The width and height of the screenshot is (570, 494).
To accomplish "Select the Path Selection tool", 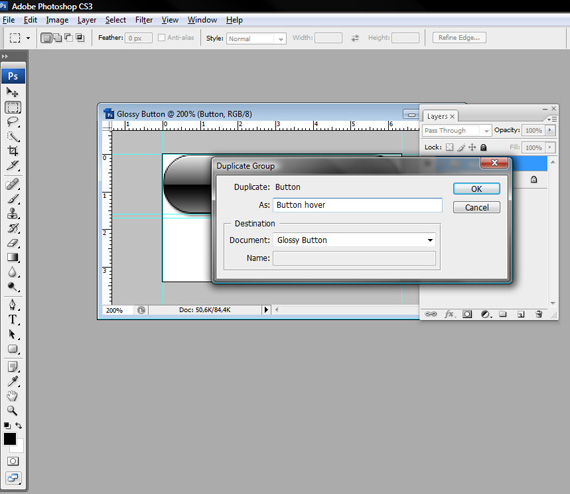I will (13, 334).
